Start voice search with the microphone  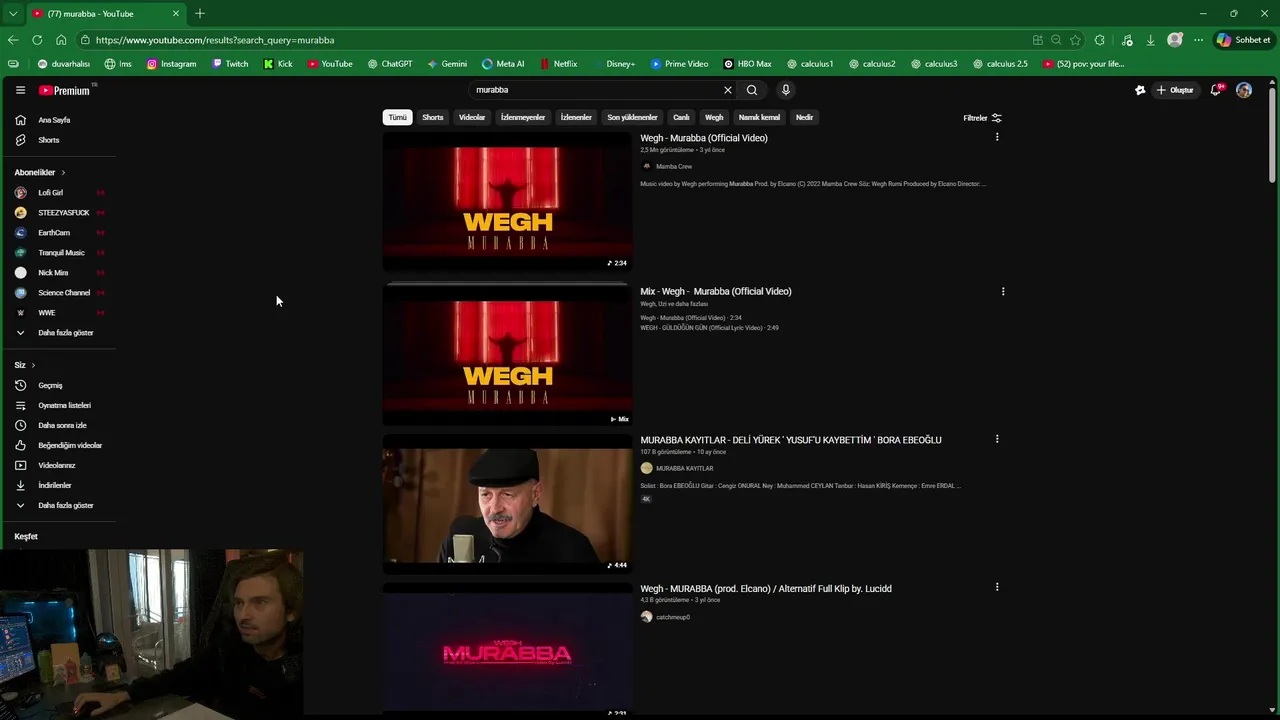pyautogui.click(x=786, y=90)
